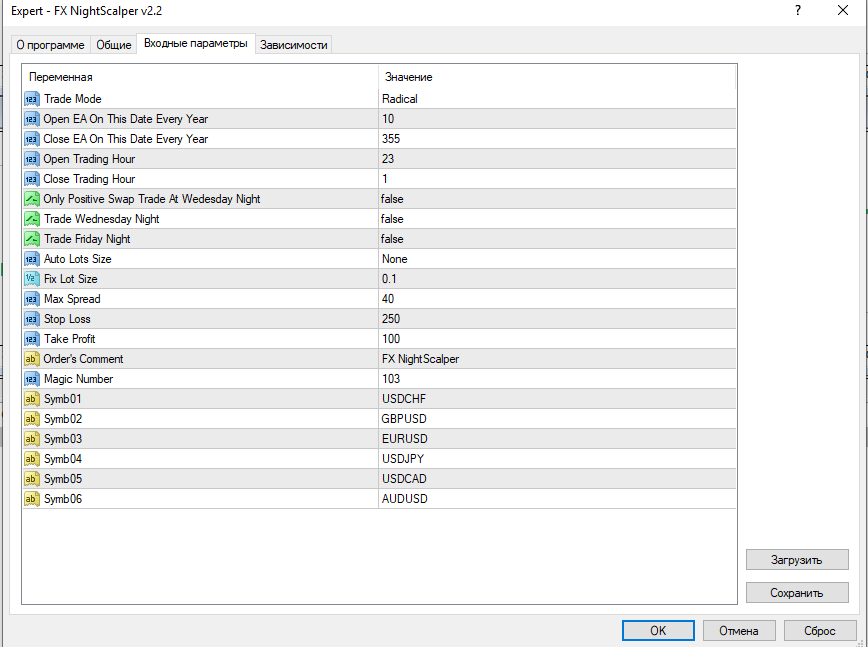Toggle the Only Positive Swap Trade false value
The image size is (868, 647).
pos(392,199)
